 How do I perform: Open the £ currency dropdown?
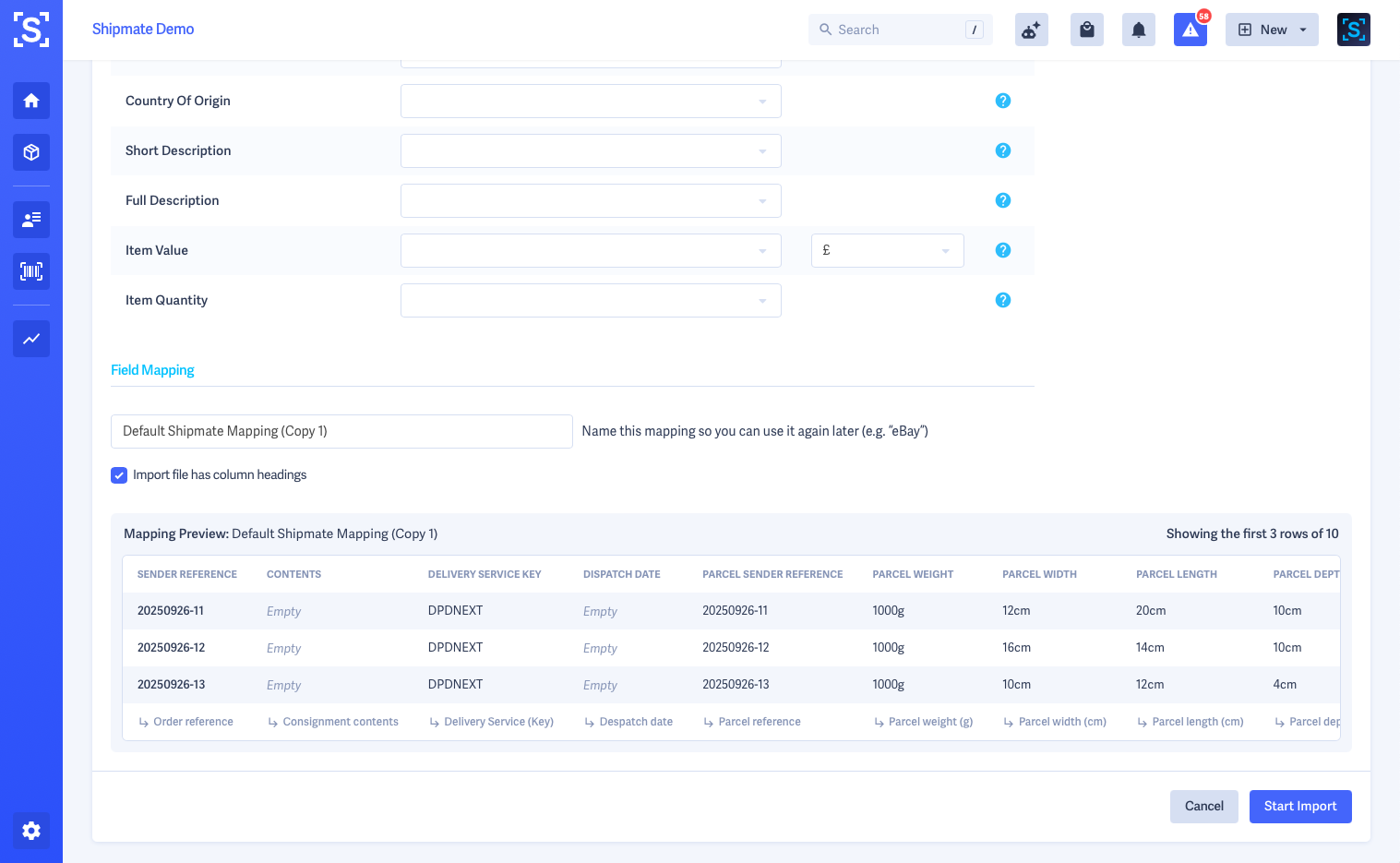click(887, 250)
